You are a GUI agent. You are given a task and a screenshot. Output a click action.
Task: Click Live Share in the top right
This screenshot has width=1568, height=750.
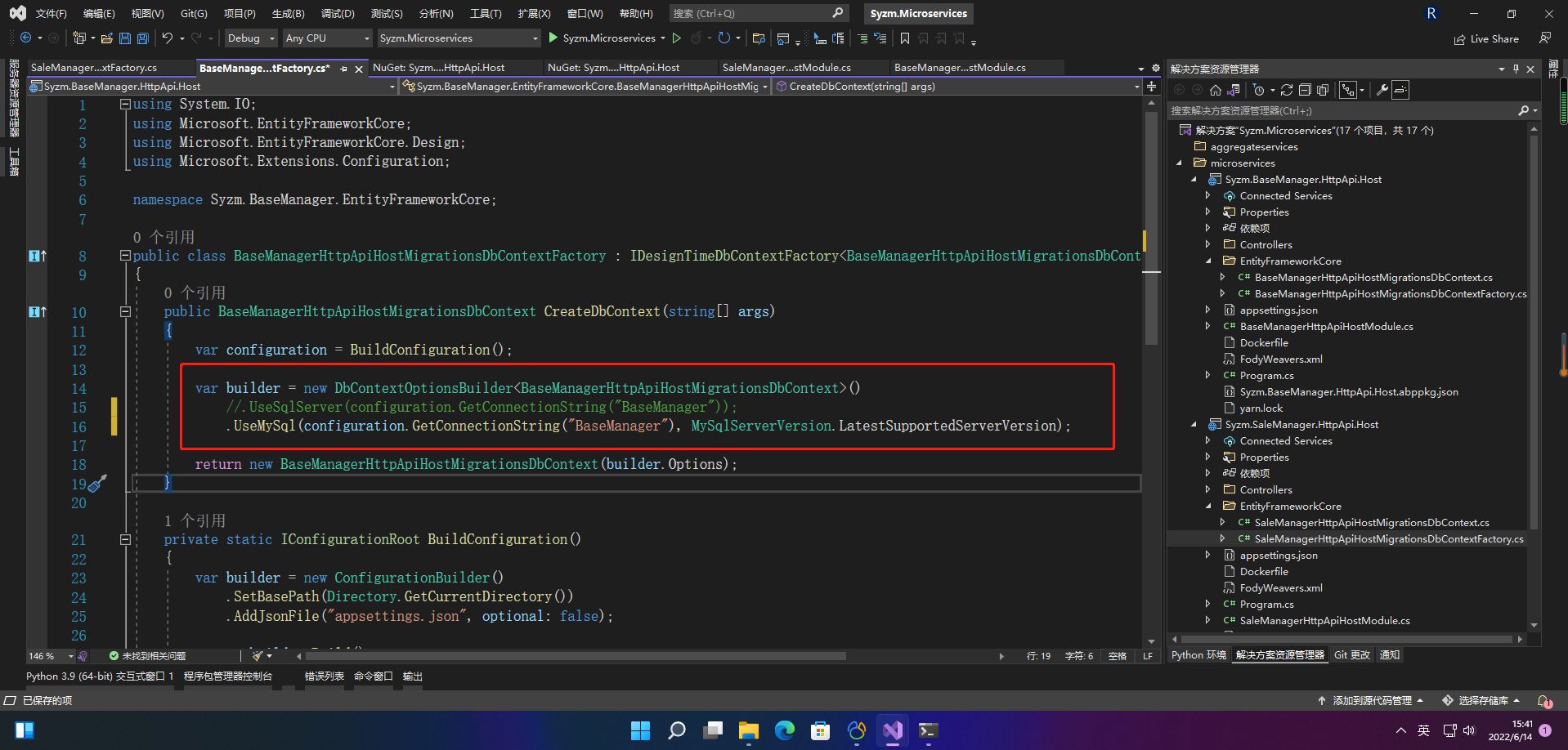tap(1486, 38)
